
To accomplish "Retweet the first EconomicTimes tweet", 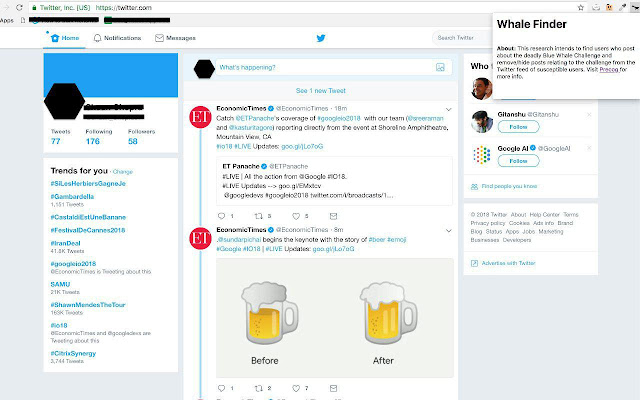I will pos(258,216).
